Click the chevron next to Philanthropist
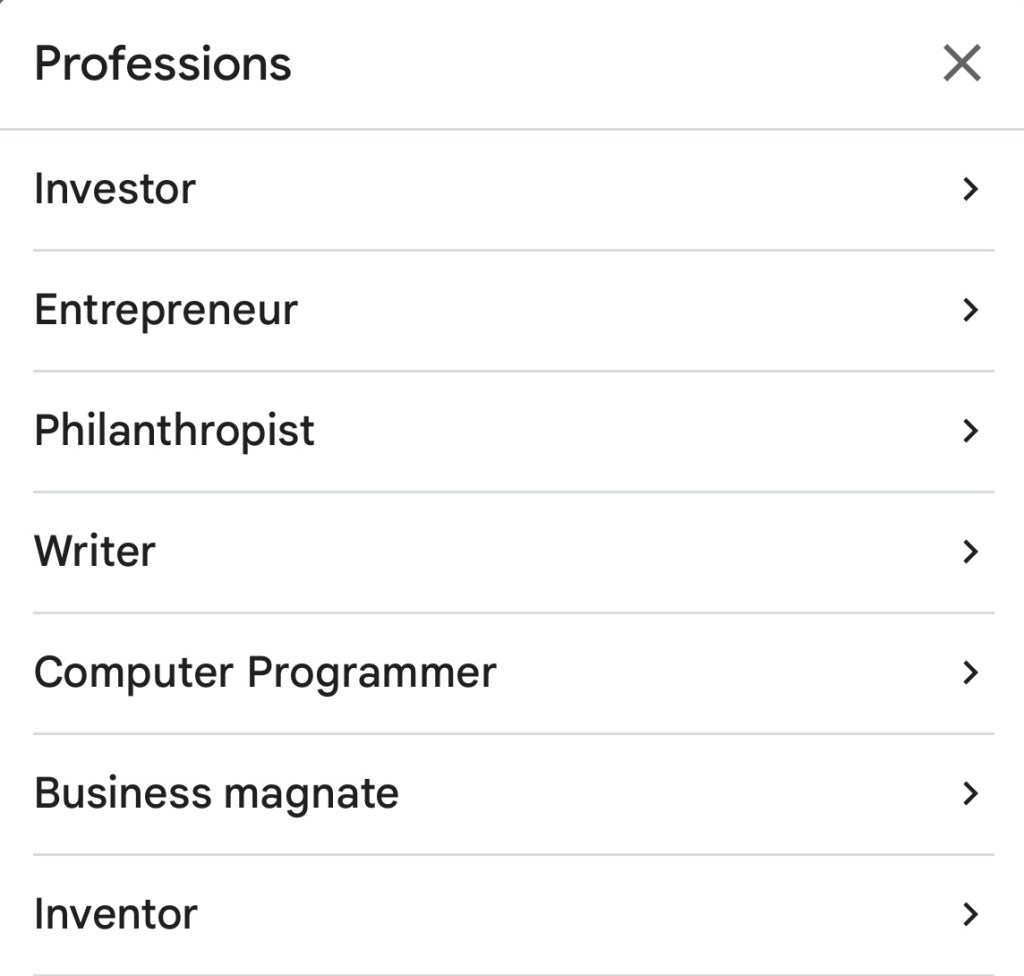The image size is (1024, 976). pos(968,431)
